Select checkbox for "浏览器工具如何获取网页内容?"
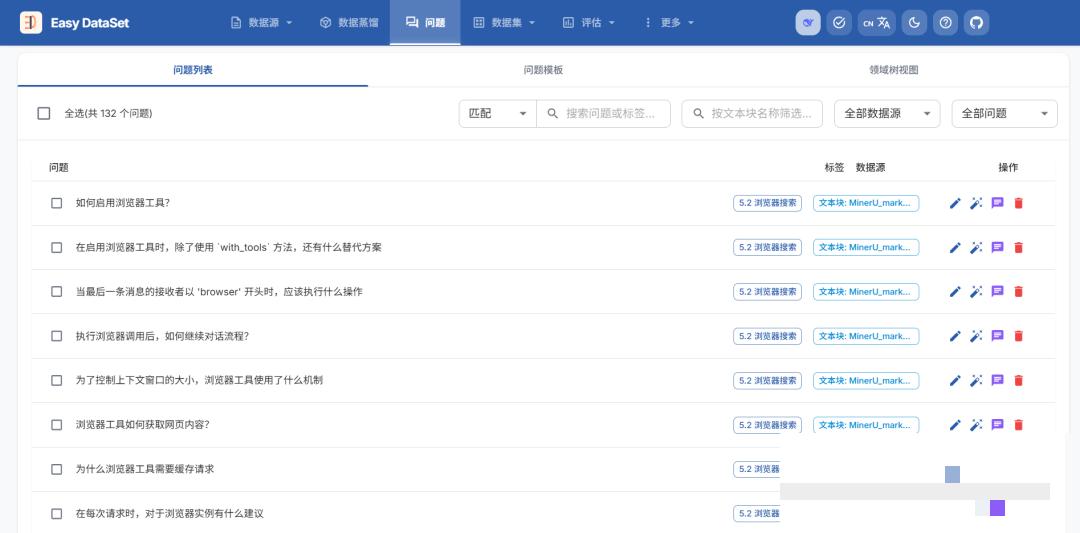This screenshot has width=1080, height=533. click(x=56, y=425)
